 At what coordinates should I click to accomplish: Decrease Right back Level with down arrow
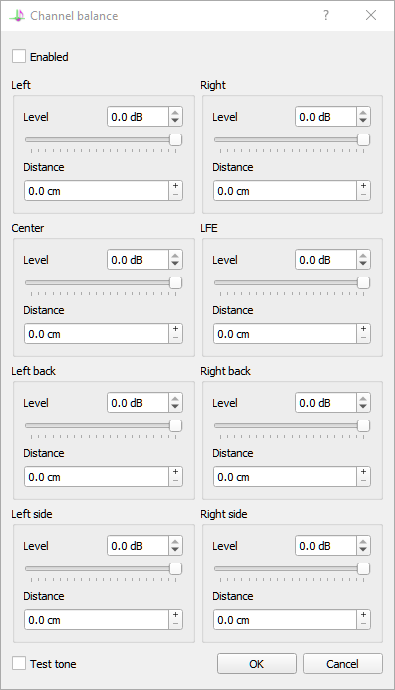[363, 407]
